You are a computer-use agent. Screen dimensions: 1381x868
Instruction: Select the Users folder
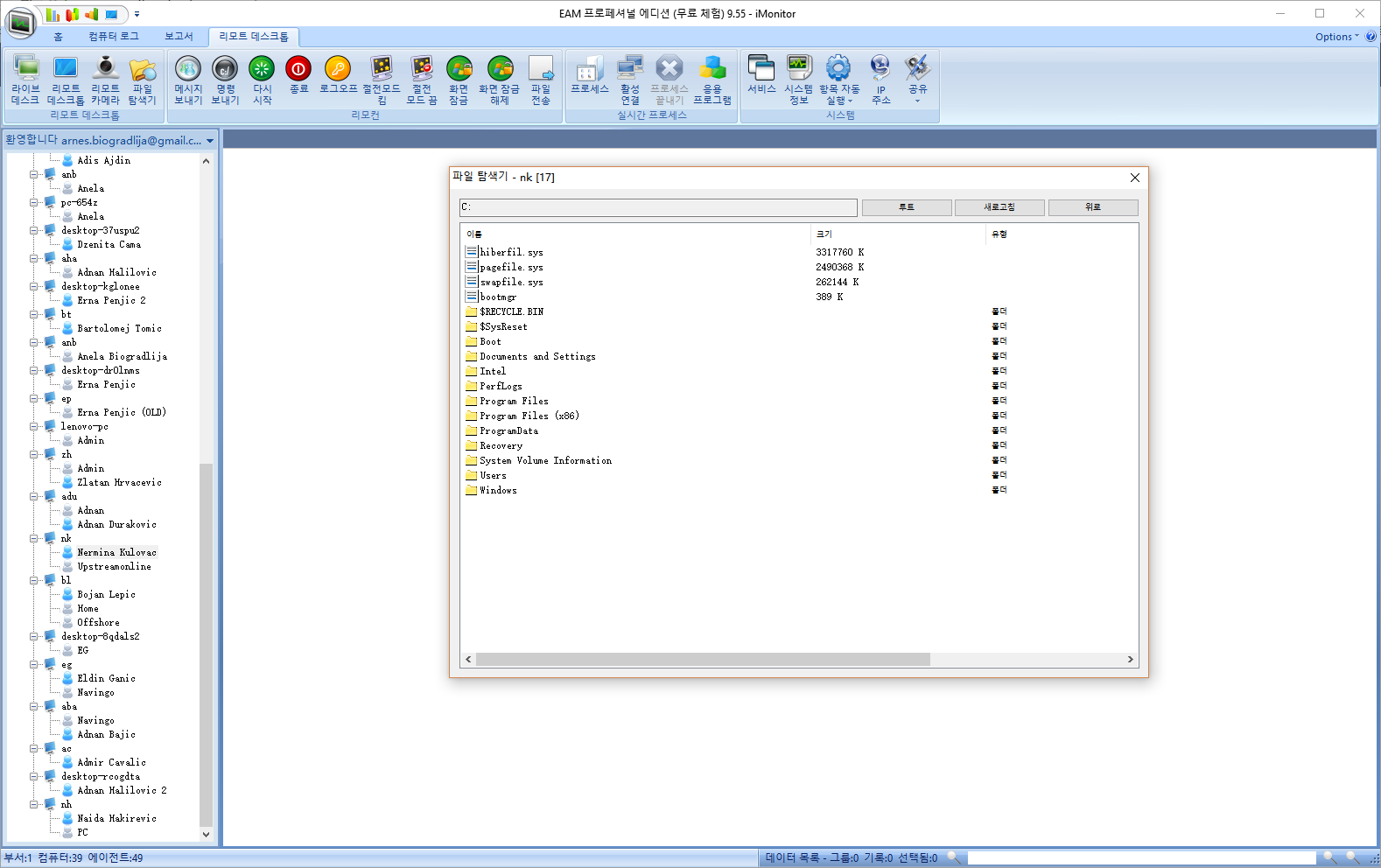point(493,475)
